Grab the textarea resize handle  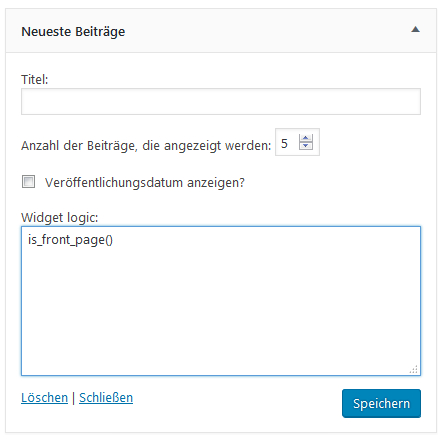(414, 370)
